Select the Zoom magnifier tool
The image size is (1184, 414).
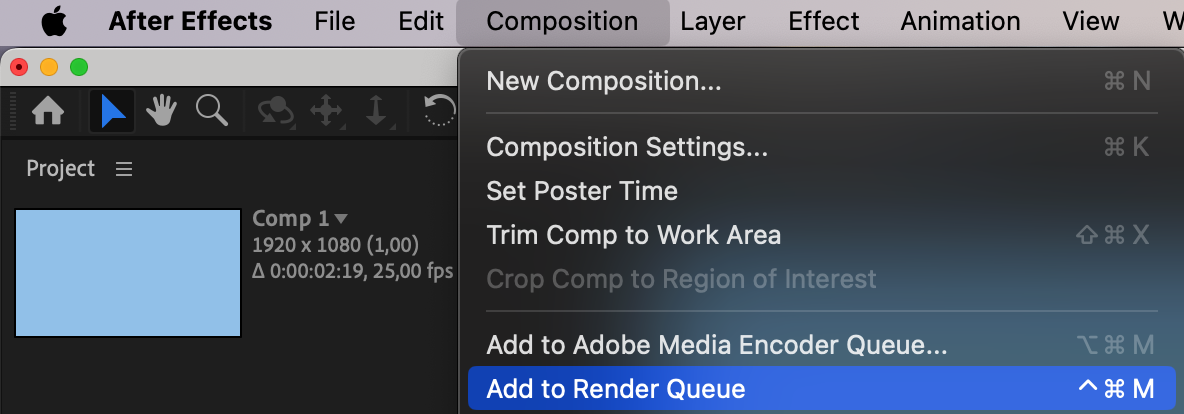tap(211, 112)
